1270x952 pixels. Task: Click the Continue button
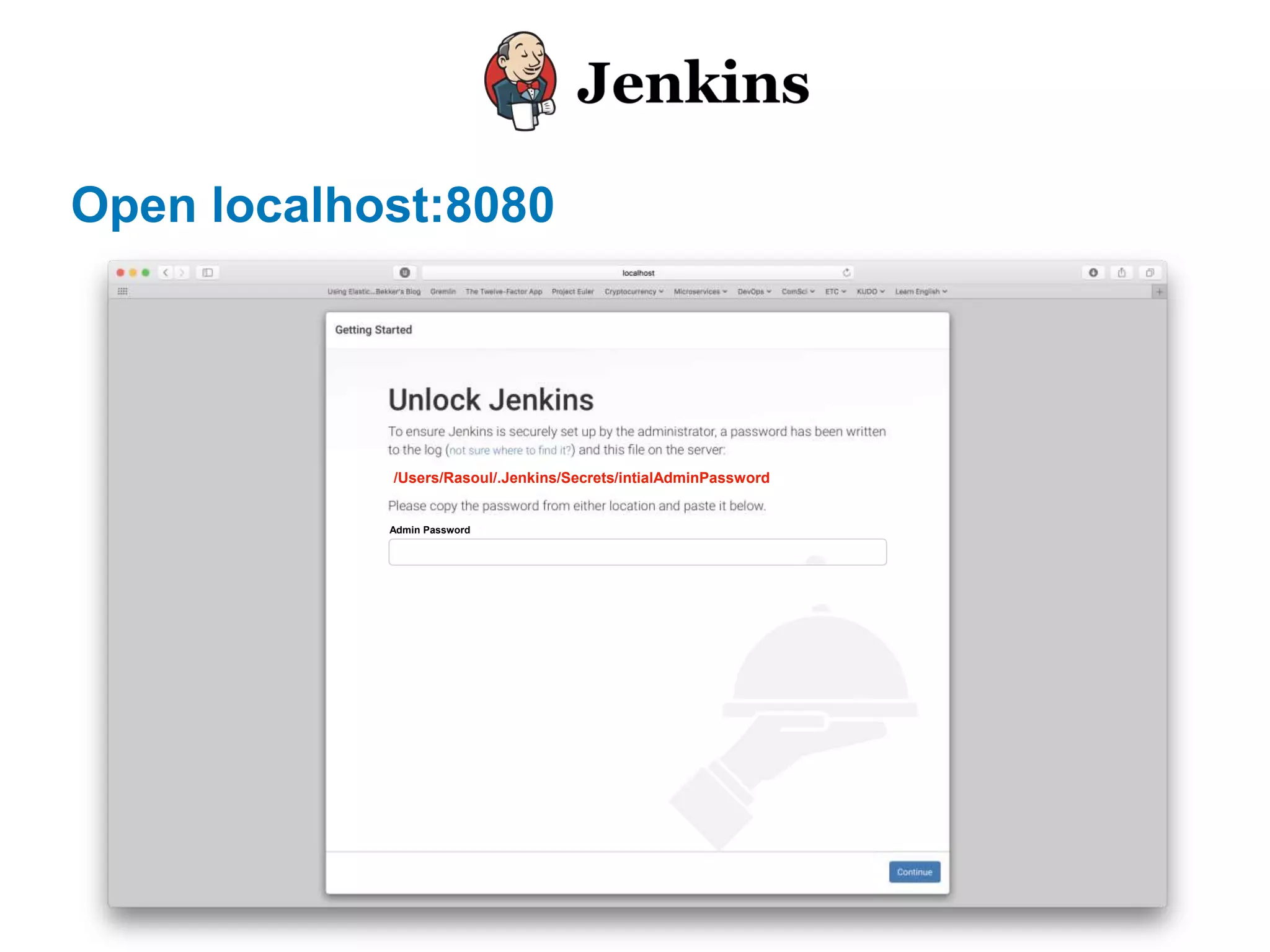[x=915, y=872]
